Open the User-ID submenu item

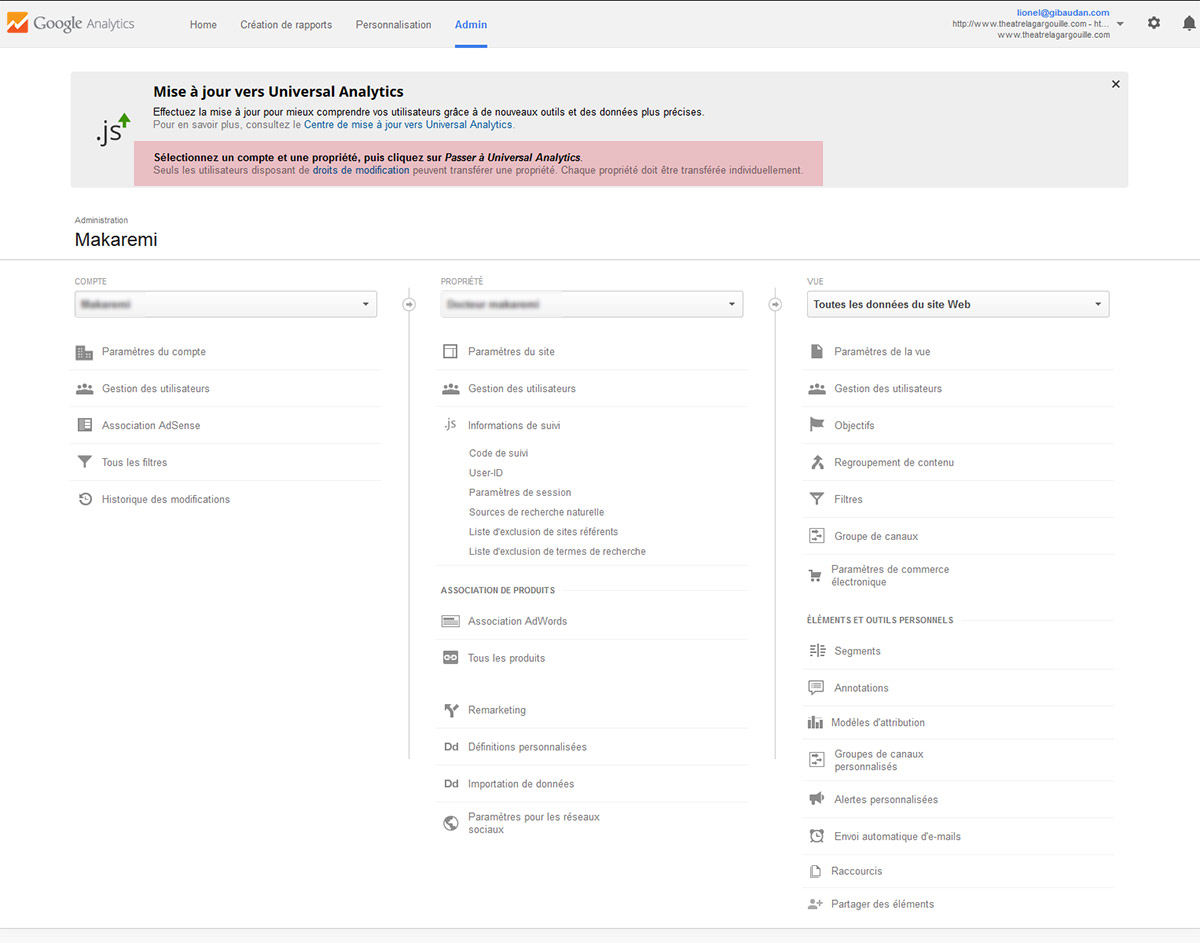pyautogui.click(x=486, y=473)
